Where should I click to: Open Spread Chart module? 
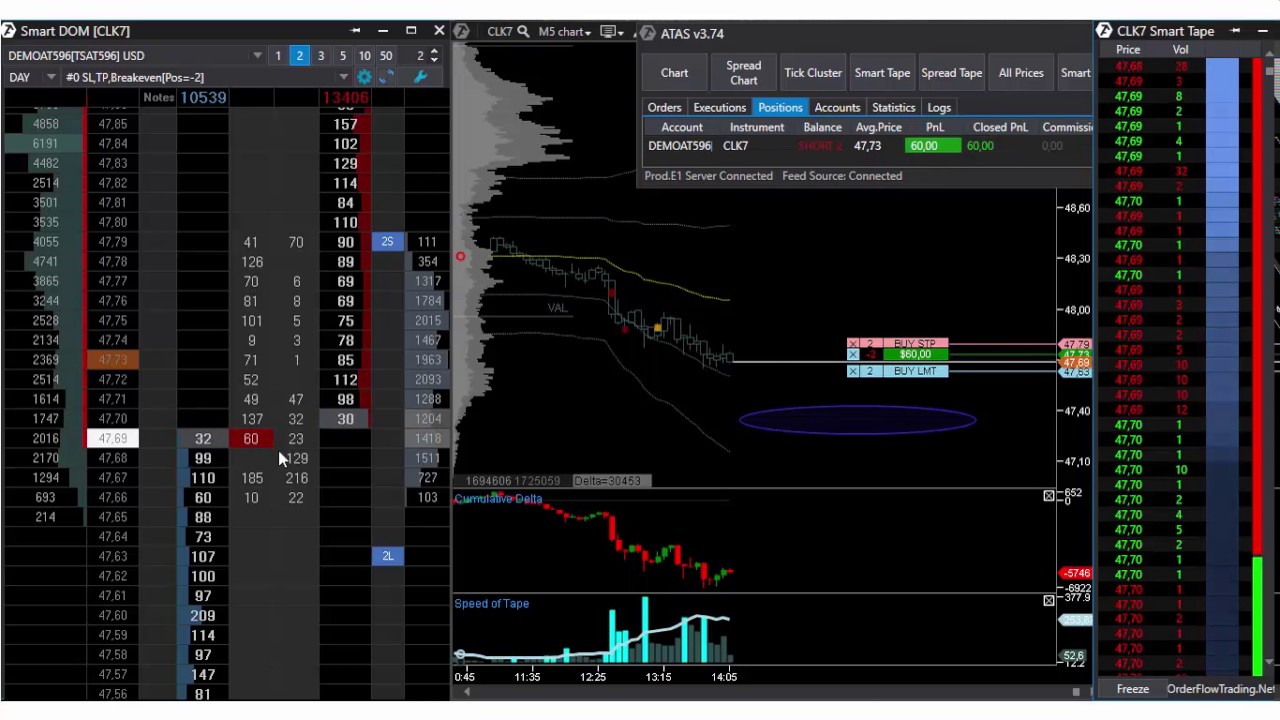tap(743, 73)
